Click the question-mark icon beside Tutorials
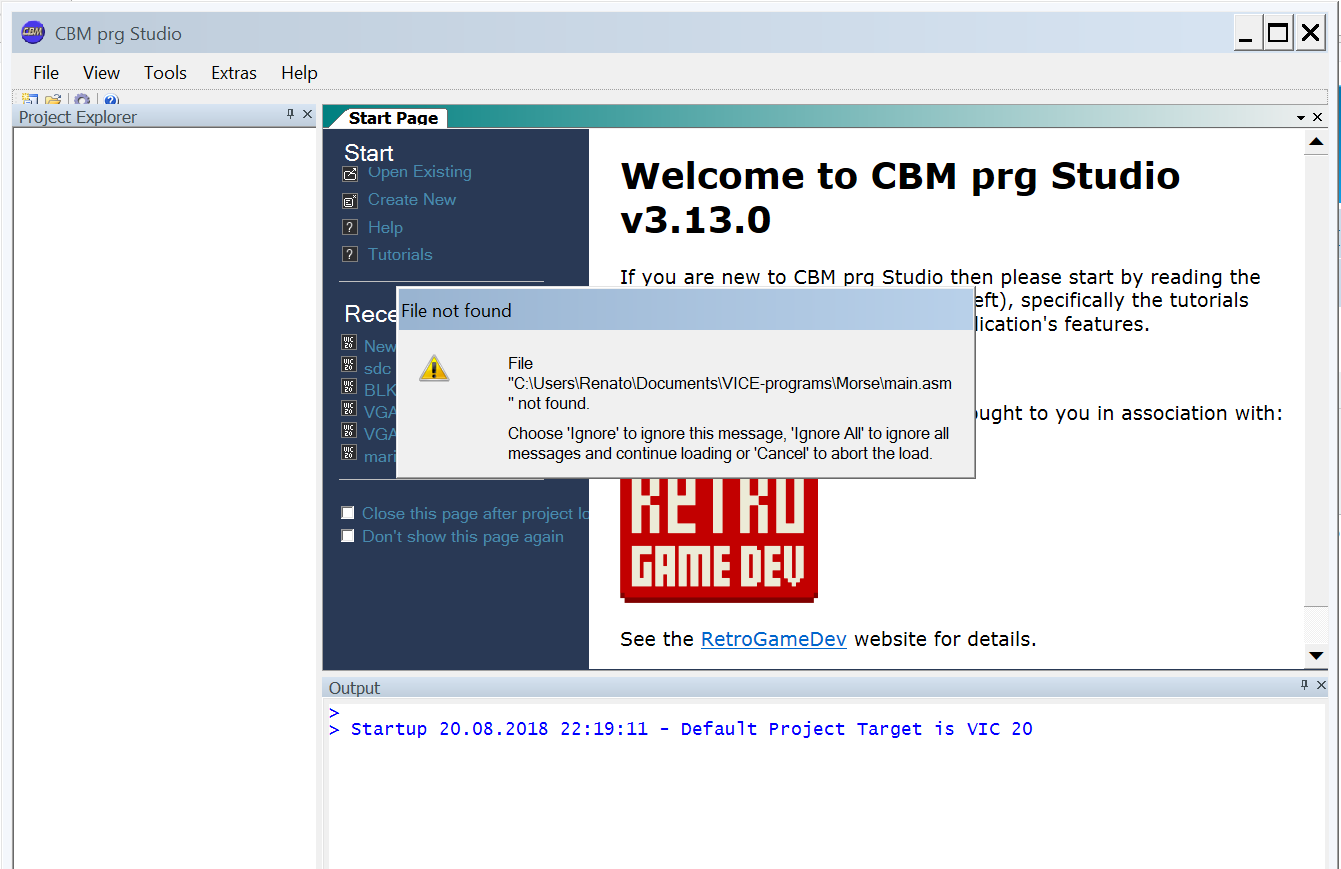The width and height of the screenshot is (1341, 869). point(349,254)
